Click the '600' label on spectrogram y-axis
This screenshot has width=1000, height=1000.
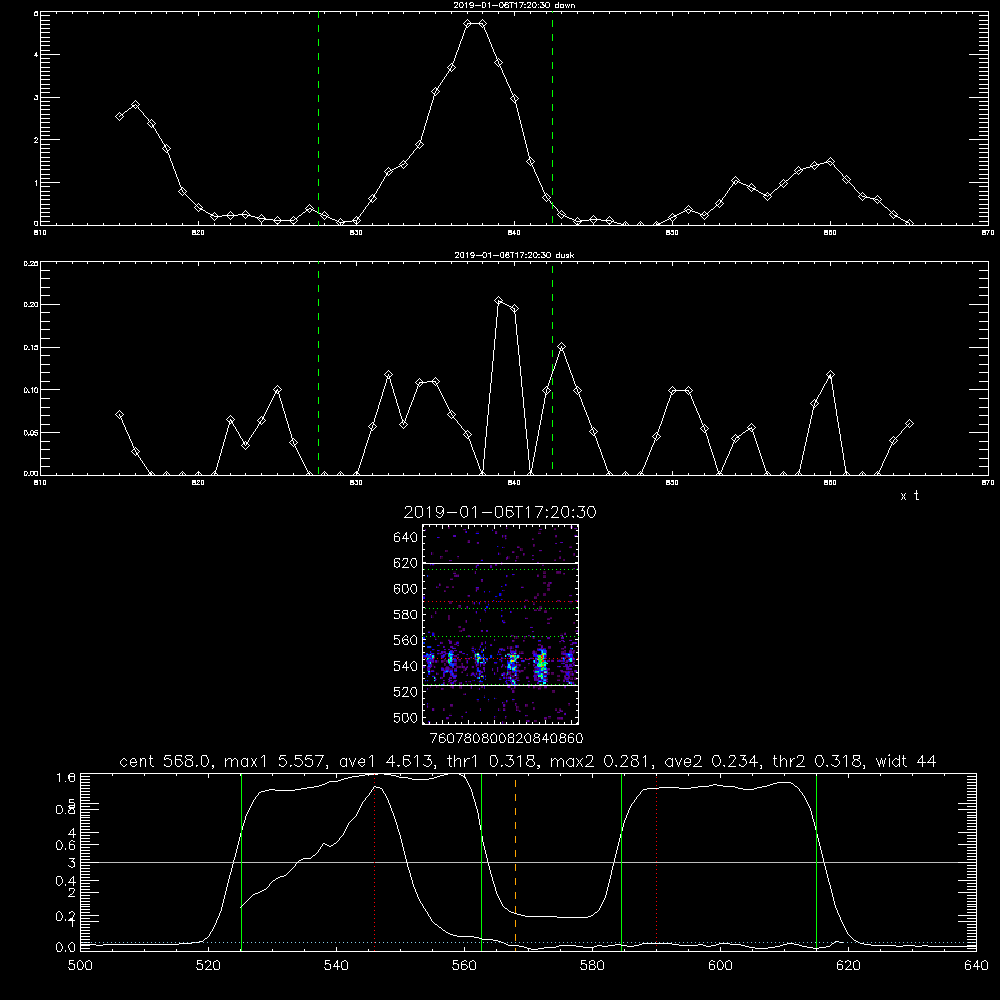tap(406, 589)
